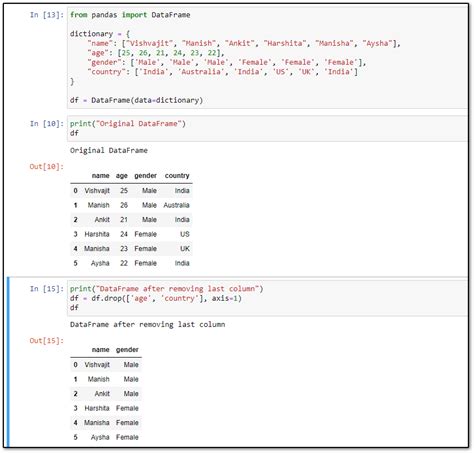This screenshot has height=453, width=474.
Task: Click 'DataFrame after removing last column' output text
Action: pos(147,324)
